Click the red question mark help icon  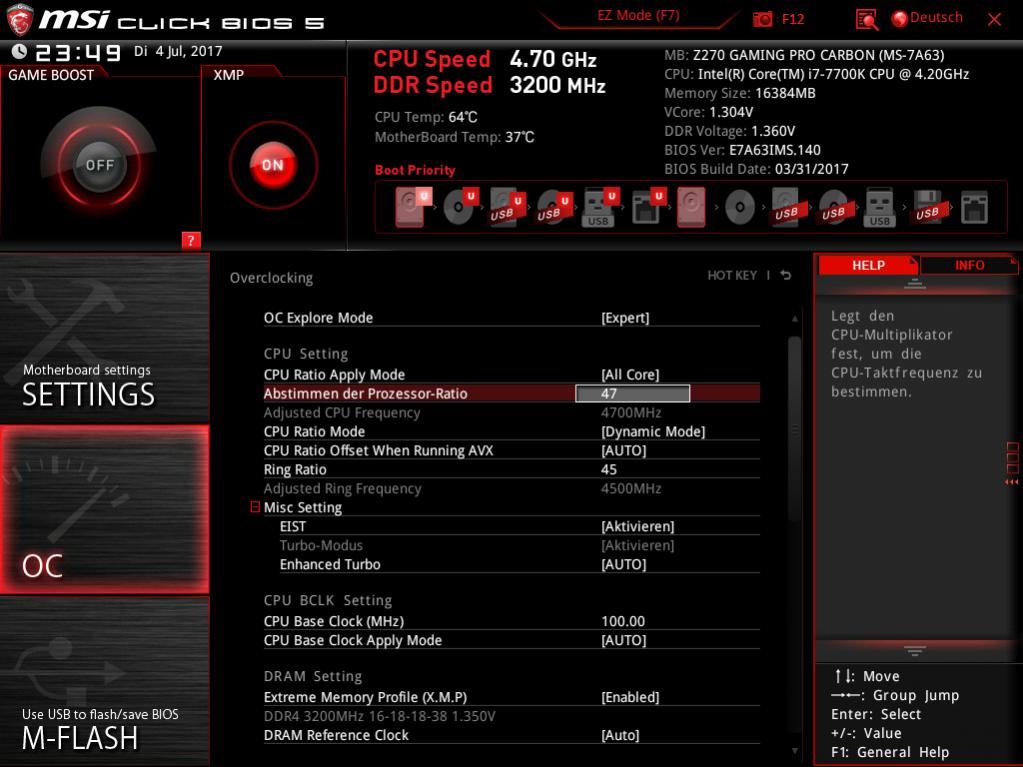[x=191, y=240]
